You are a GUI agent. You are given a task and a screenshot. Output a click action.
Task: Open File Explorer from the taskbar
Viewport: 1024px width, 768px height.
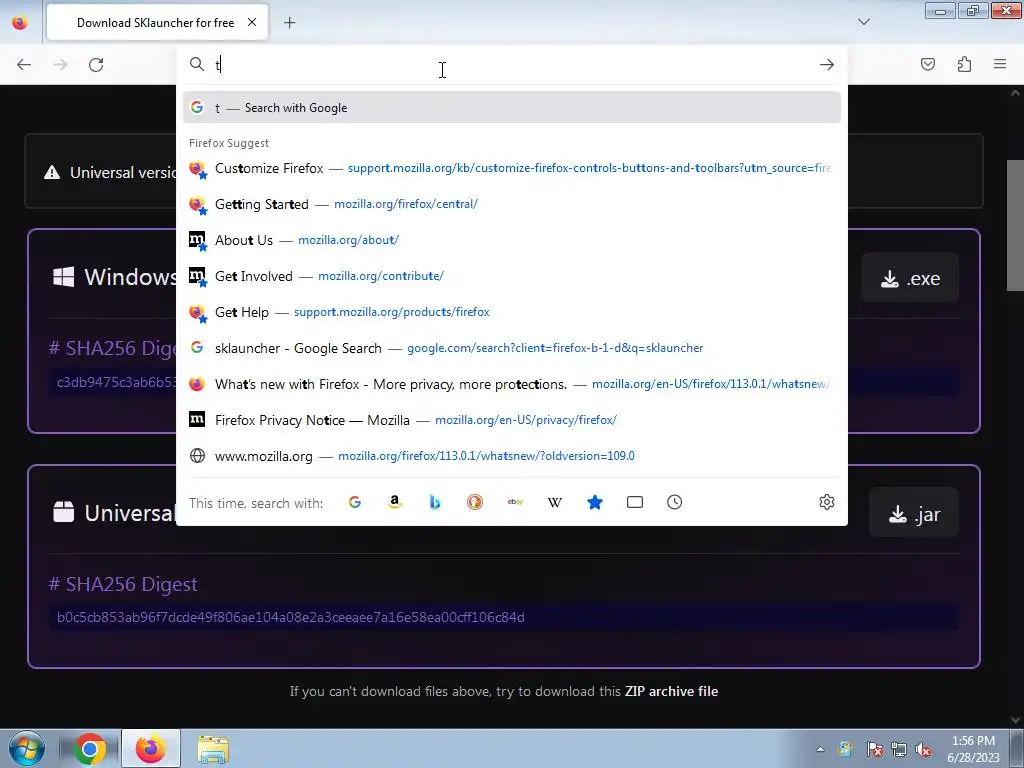click(x=213, y=749)
